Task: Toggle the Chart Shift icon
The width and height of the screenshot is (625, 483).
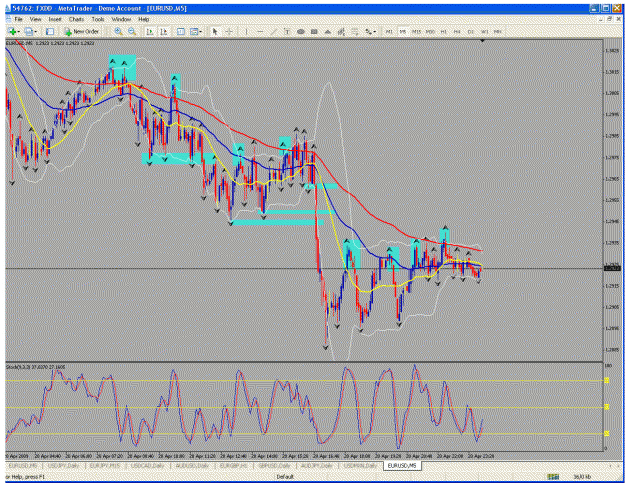Action: (x=164, y=31)
